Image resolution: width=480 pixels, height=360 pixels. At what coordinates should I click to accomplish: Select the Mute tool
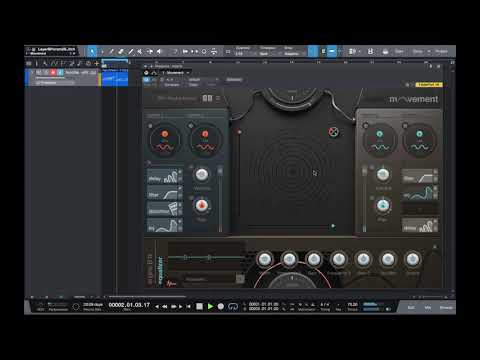tap(140, 51)
